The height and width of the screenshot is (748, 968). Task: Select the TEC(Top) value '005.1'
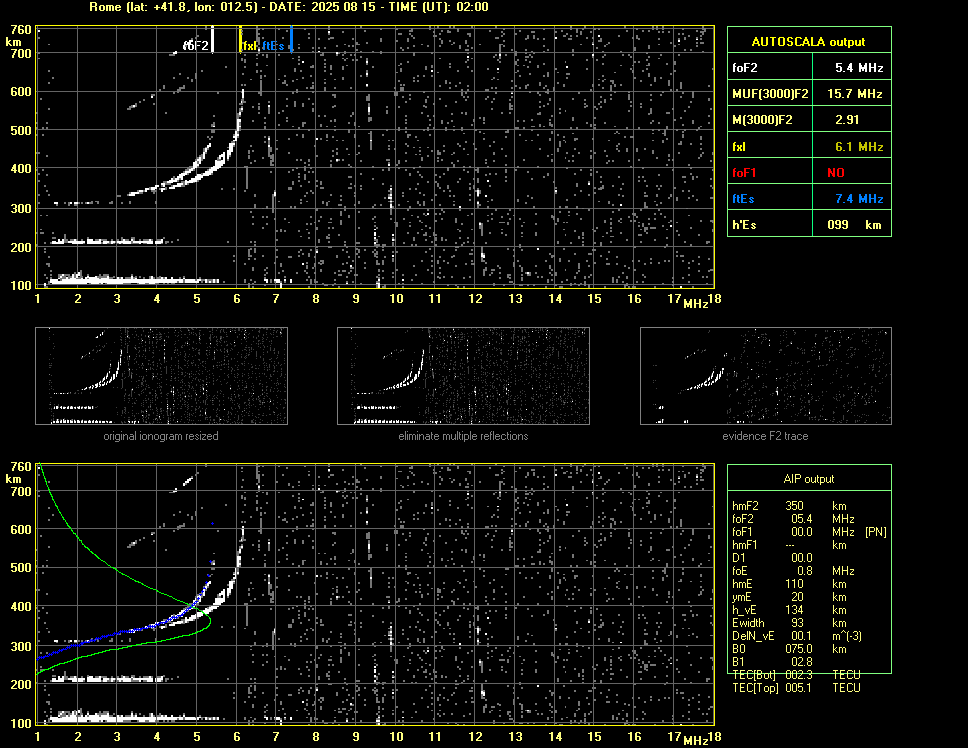(x=798, y=688)
